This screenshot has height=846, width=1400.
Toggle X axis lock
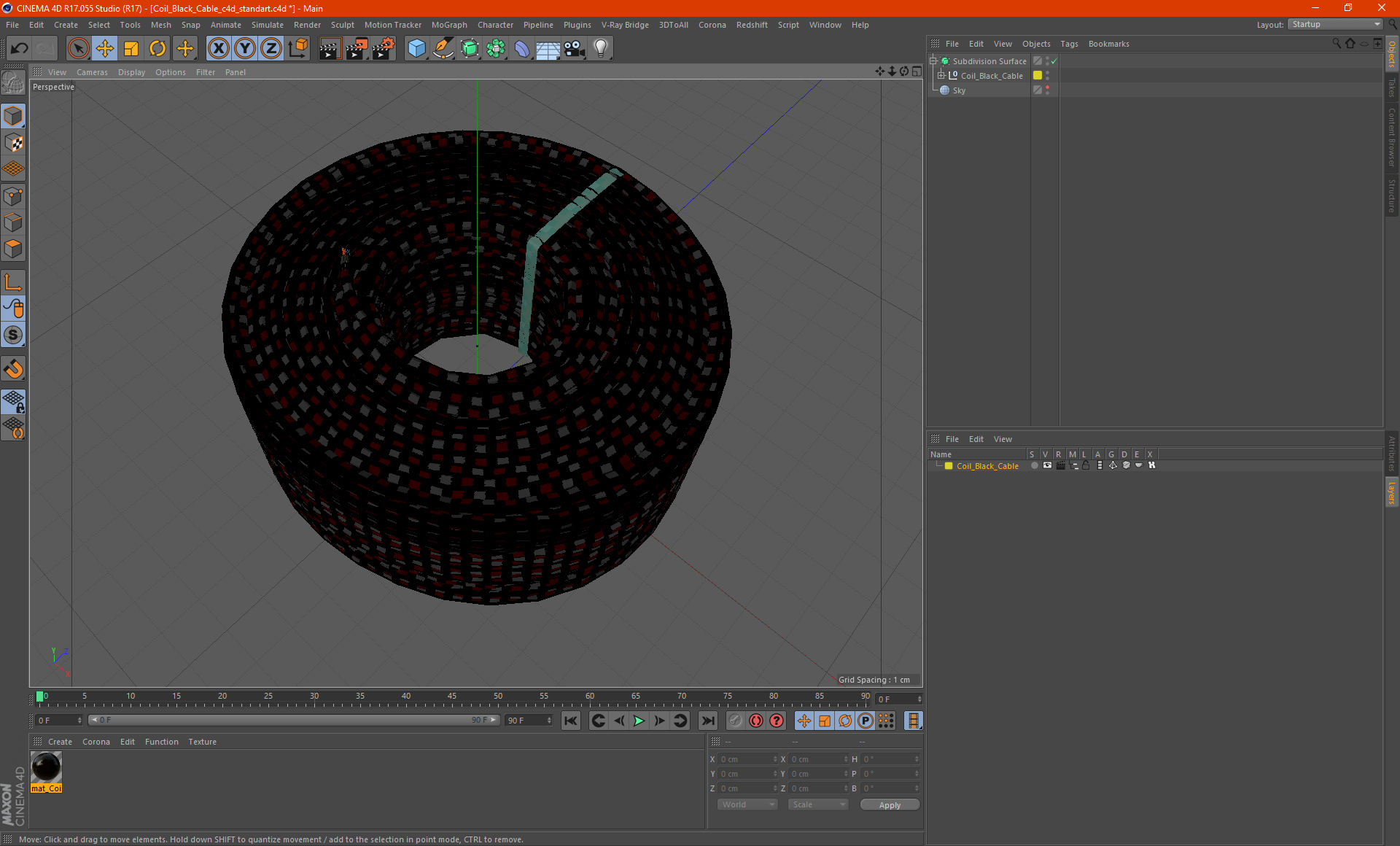point(218,49)
